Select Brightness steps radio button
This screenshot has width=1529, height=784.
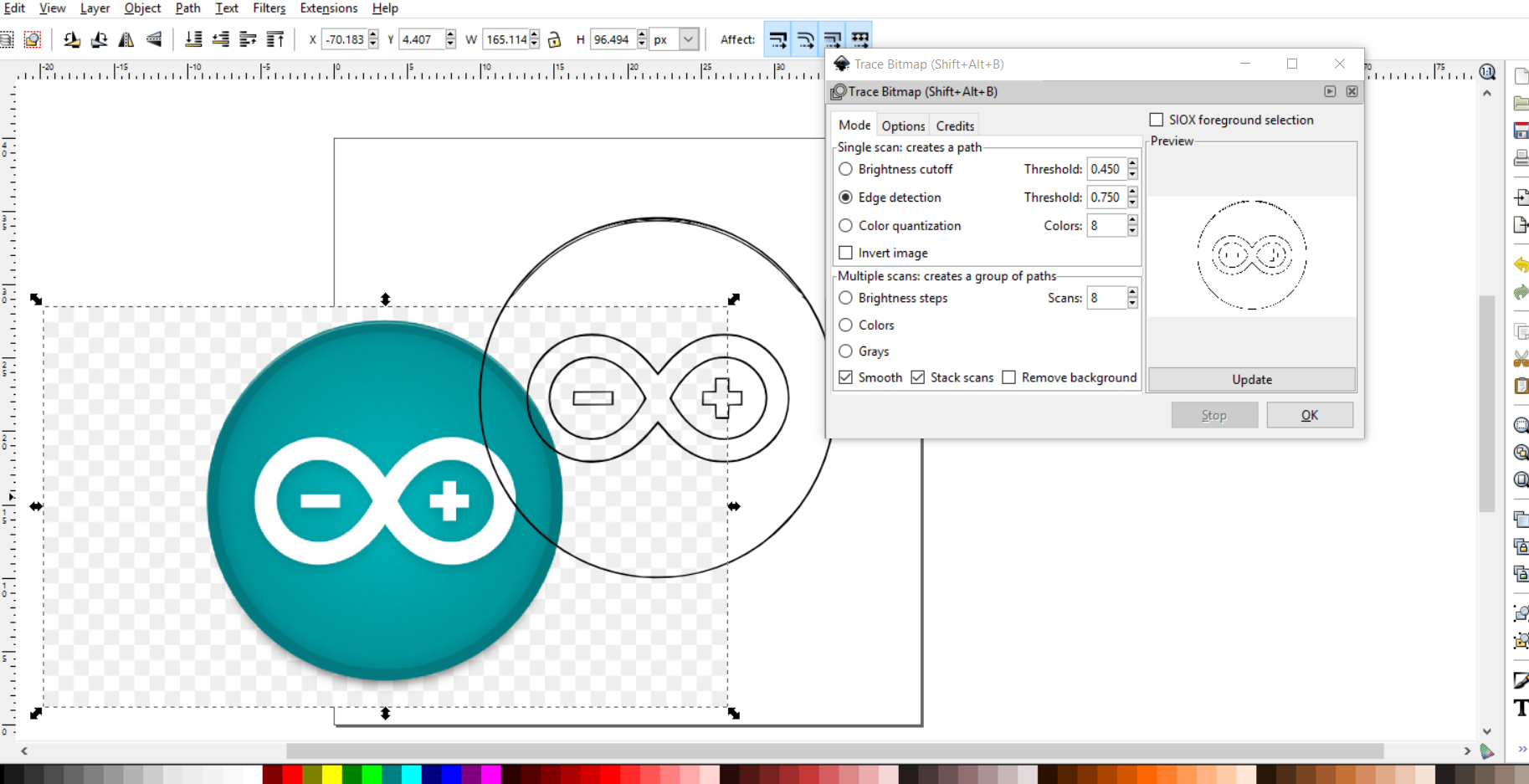click(846, 298)
